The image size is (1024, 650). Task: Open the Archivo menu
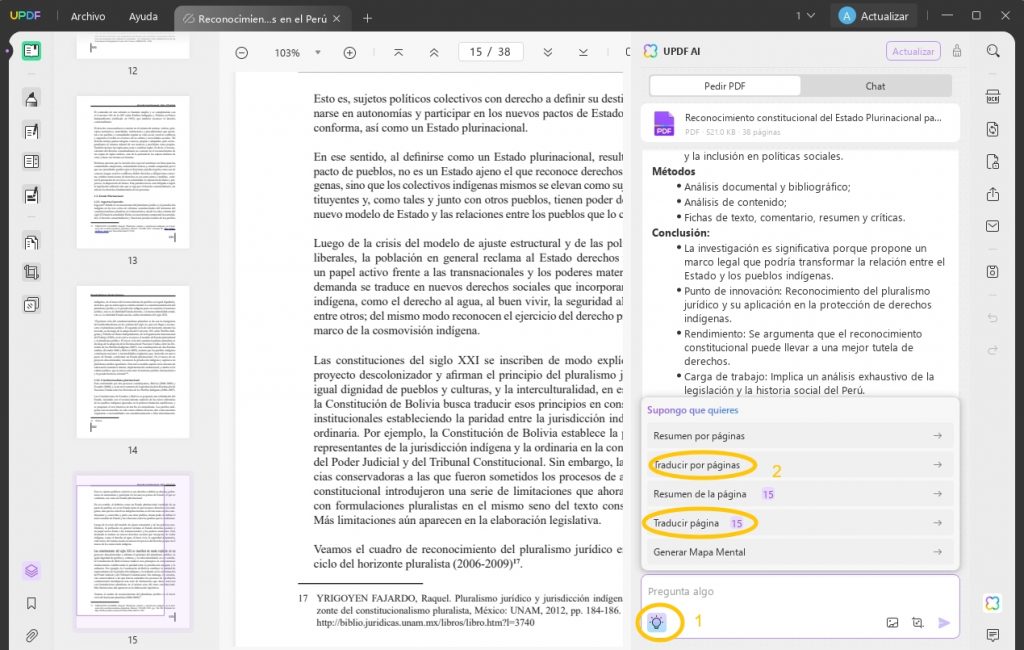88,16
